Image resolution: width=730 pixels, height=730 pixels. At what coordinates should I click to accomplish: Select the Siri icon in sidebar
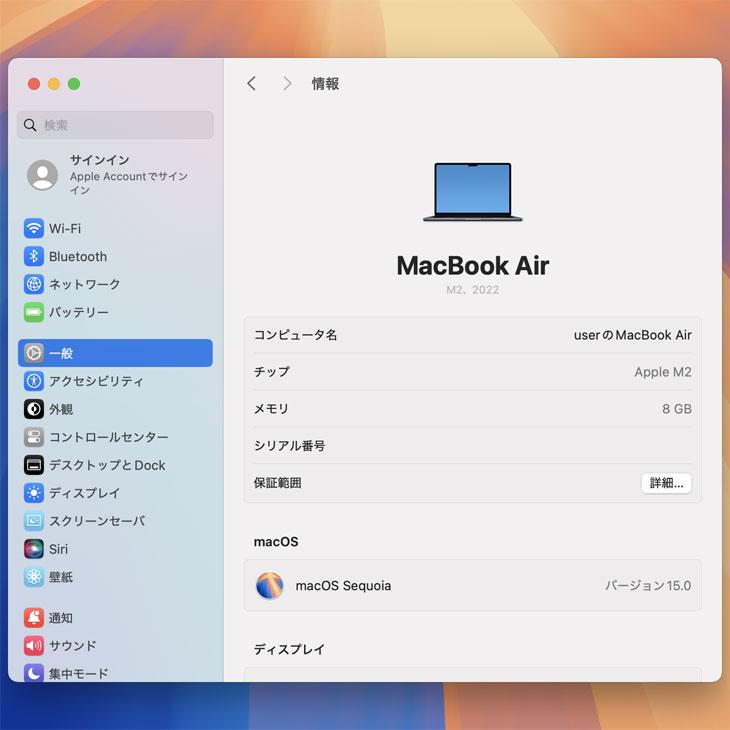(x=34, y=549)
